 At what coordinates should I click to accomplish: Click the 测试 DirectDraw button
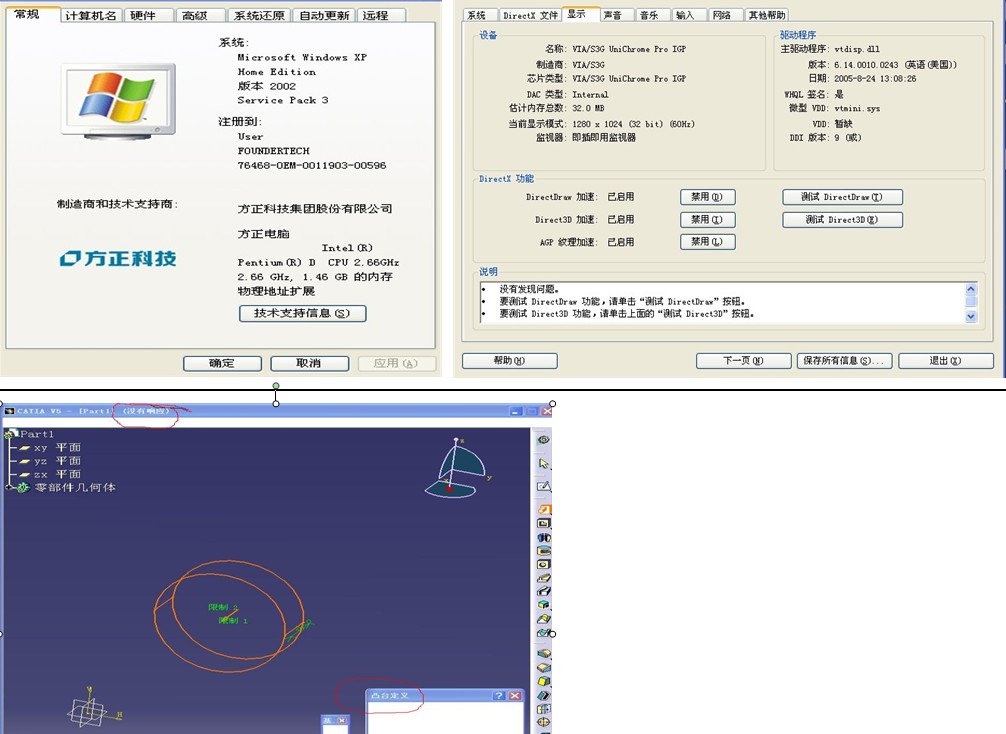(x=842, y=197)
